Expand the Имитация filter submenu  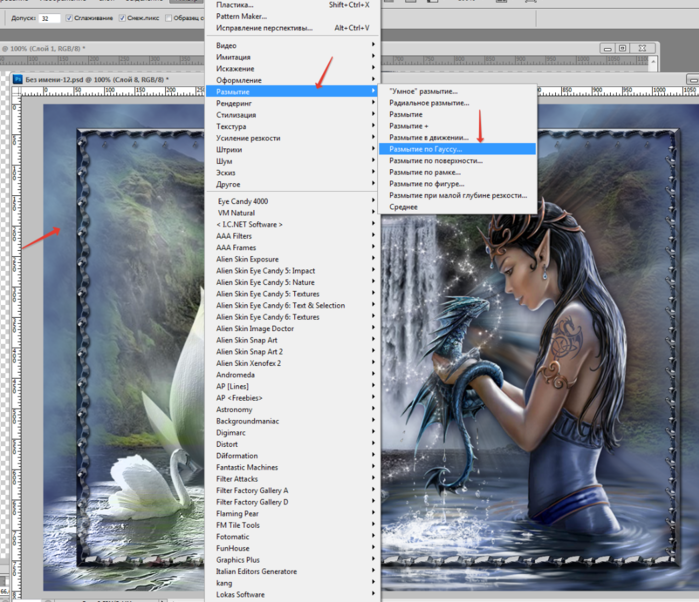(293, 57)
